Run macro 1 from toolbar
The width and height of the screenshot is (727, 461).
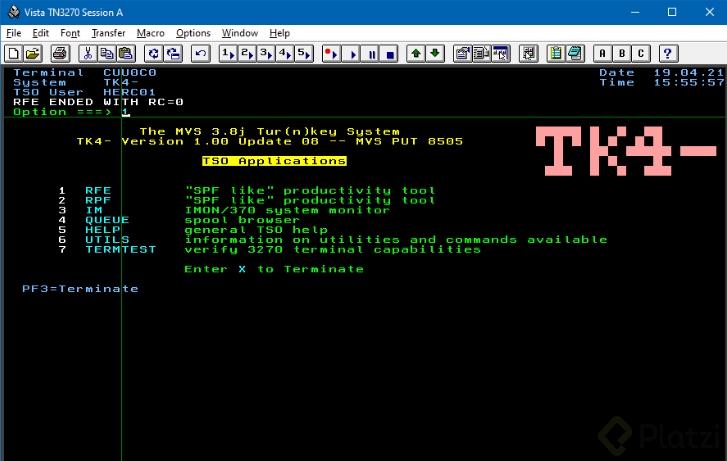click(228, 53)
